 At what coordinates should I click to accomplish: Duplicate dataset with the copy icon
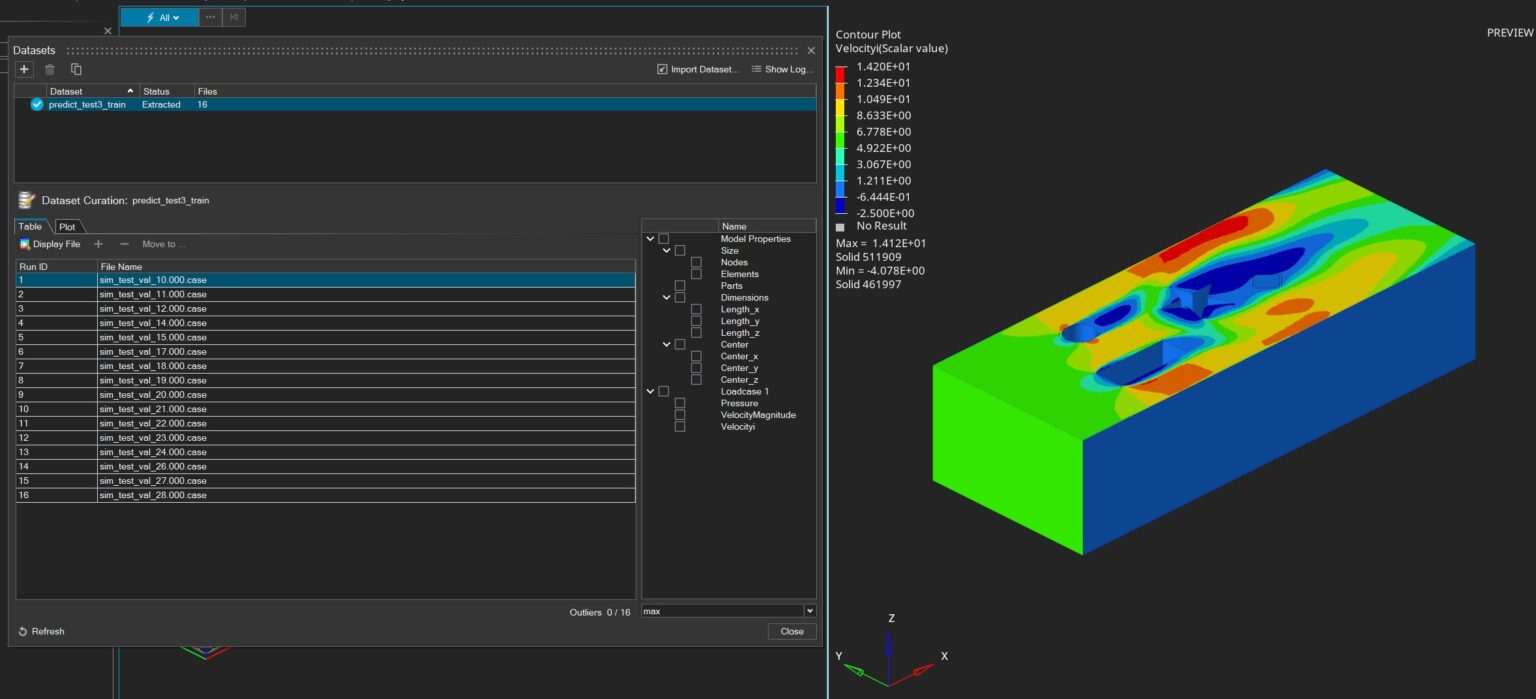[x=76, y=69]
